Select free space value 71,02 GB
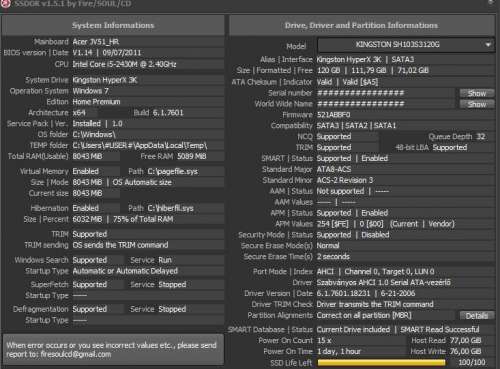This screenshot has height=369, width=500. (x=413, y=70)
